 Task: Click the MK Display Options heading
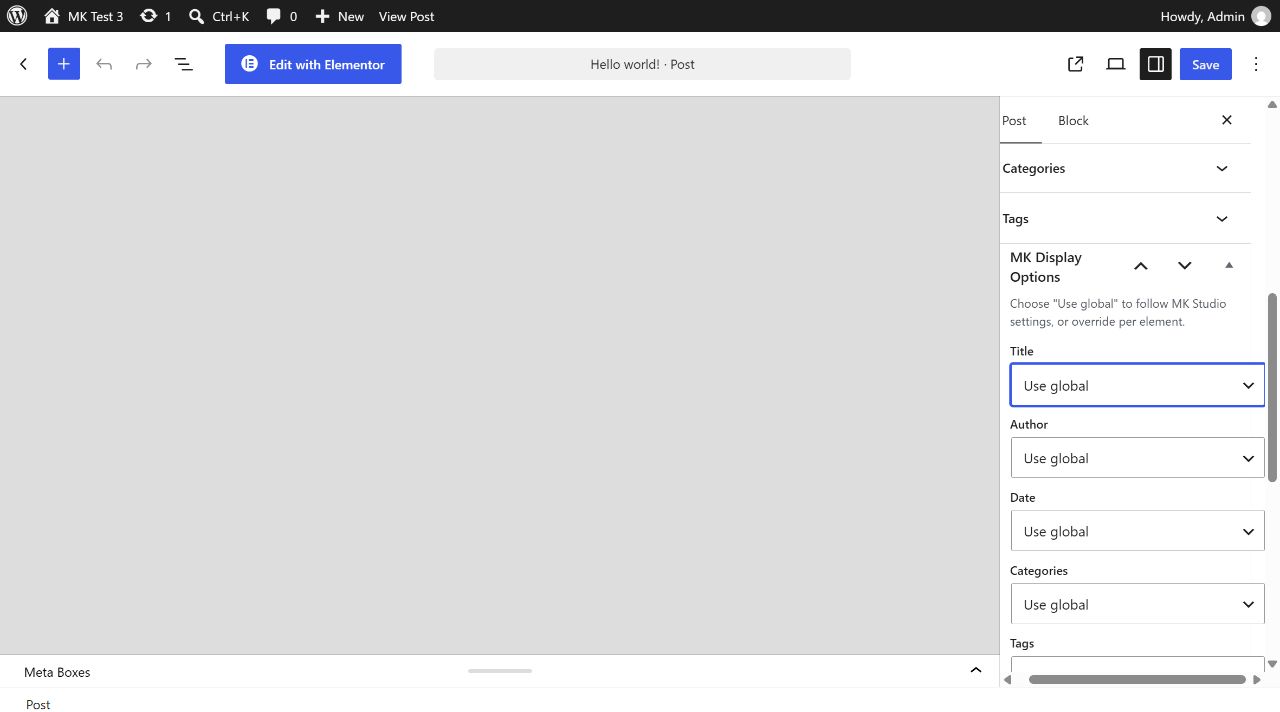pos(1046,267)
